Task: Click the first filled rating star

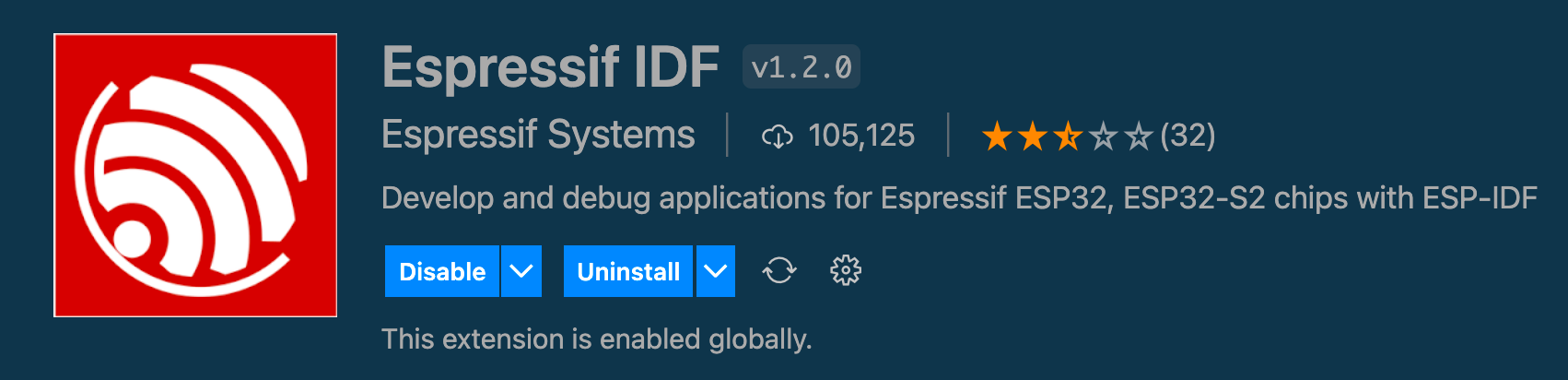Action: pyautogui.click(x=998, y=137)
